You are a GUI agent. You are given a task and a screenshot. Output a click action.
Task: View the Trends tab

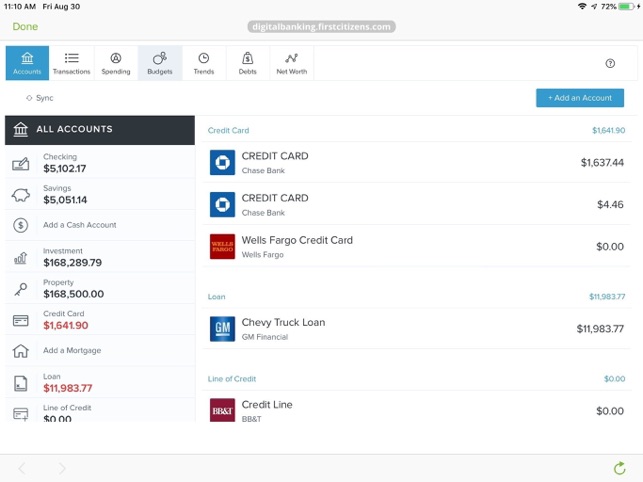[x=204, y=63]
